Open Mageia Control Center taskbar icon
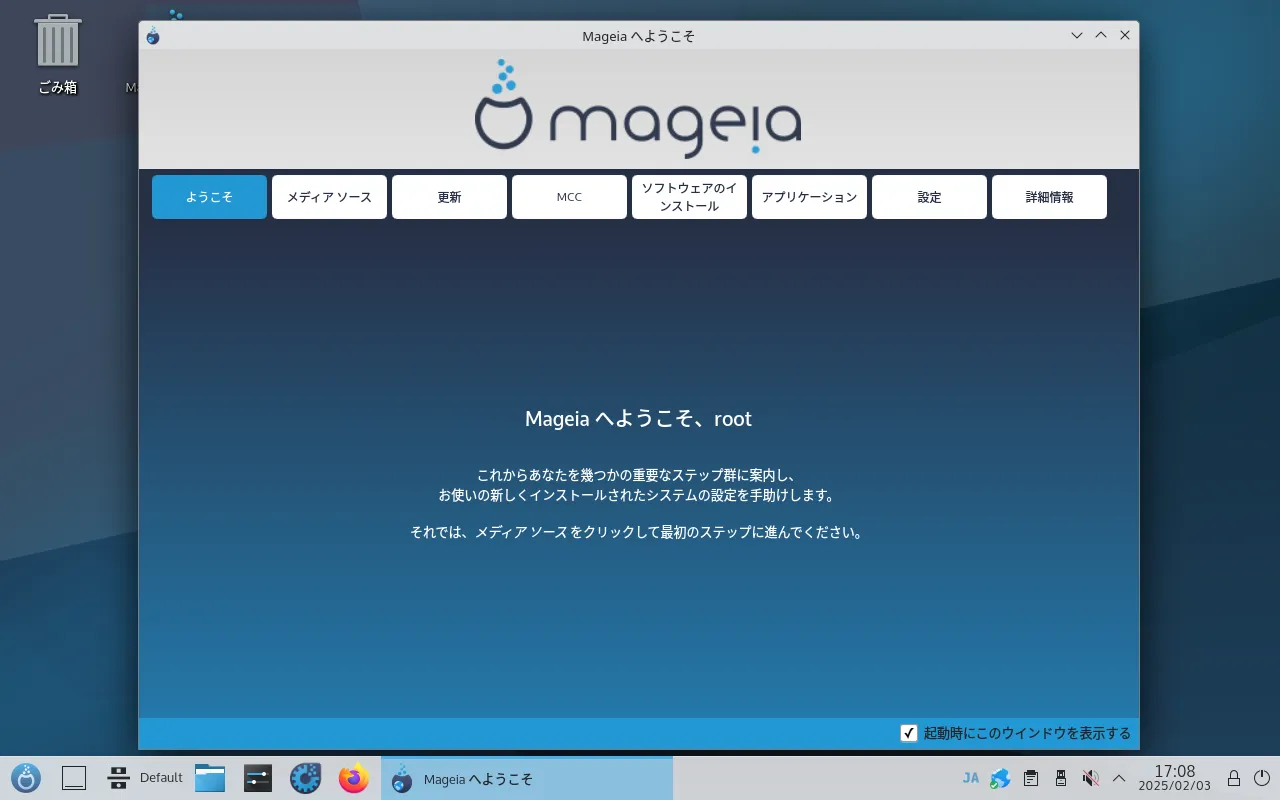 [306, 778]
